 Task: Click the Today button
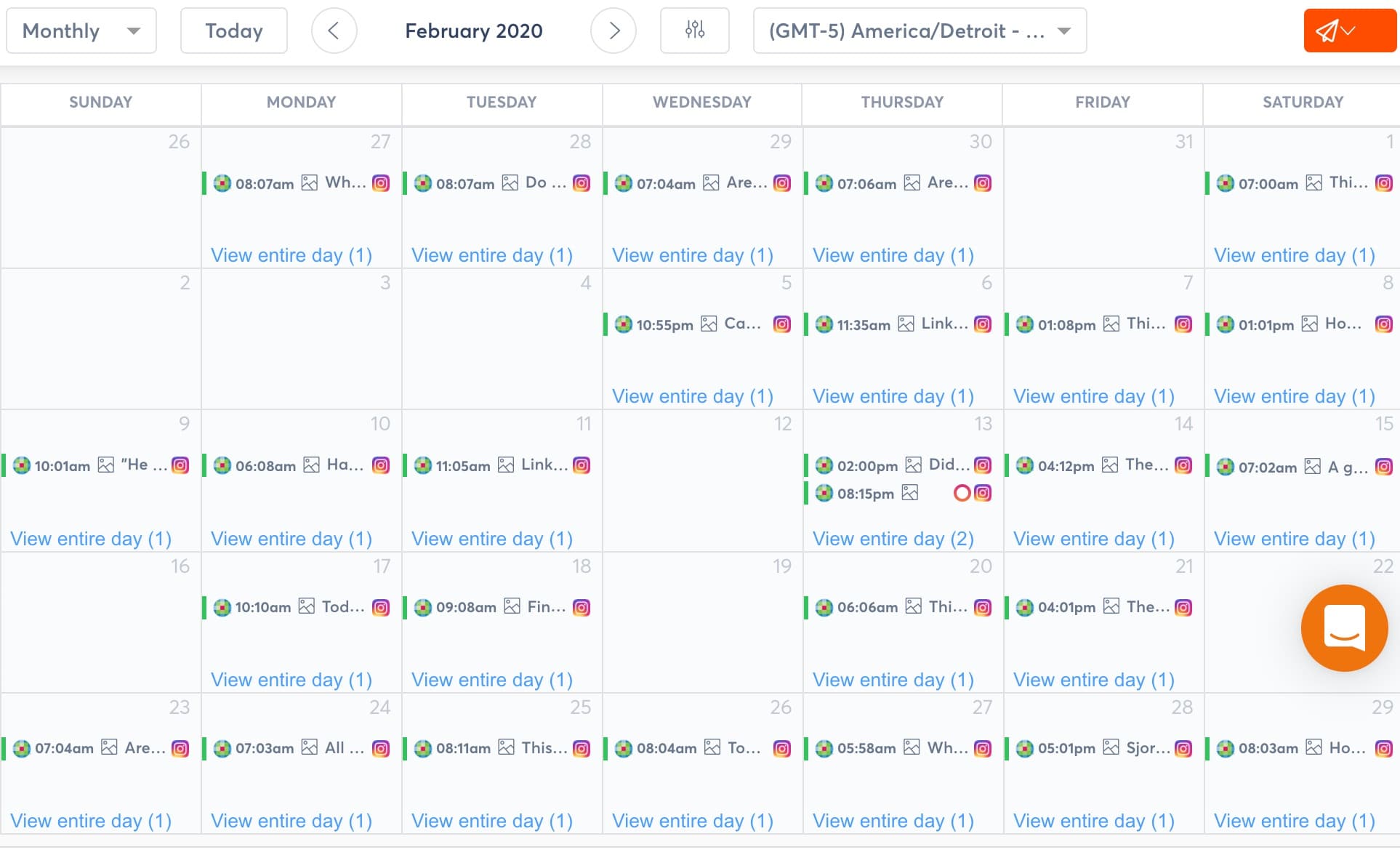(x=233, y=31)
